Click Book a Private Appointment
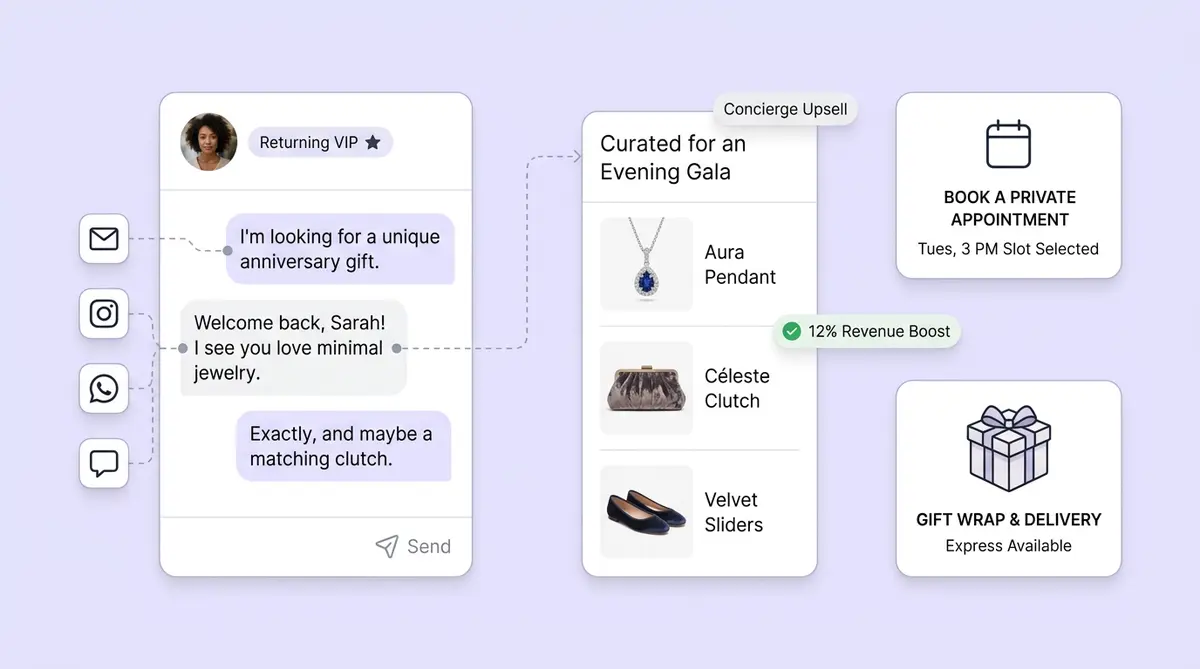Image resolution: width=1200 pixels, height=669 pixels. (x=1008, y=209)
